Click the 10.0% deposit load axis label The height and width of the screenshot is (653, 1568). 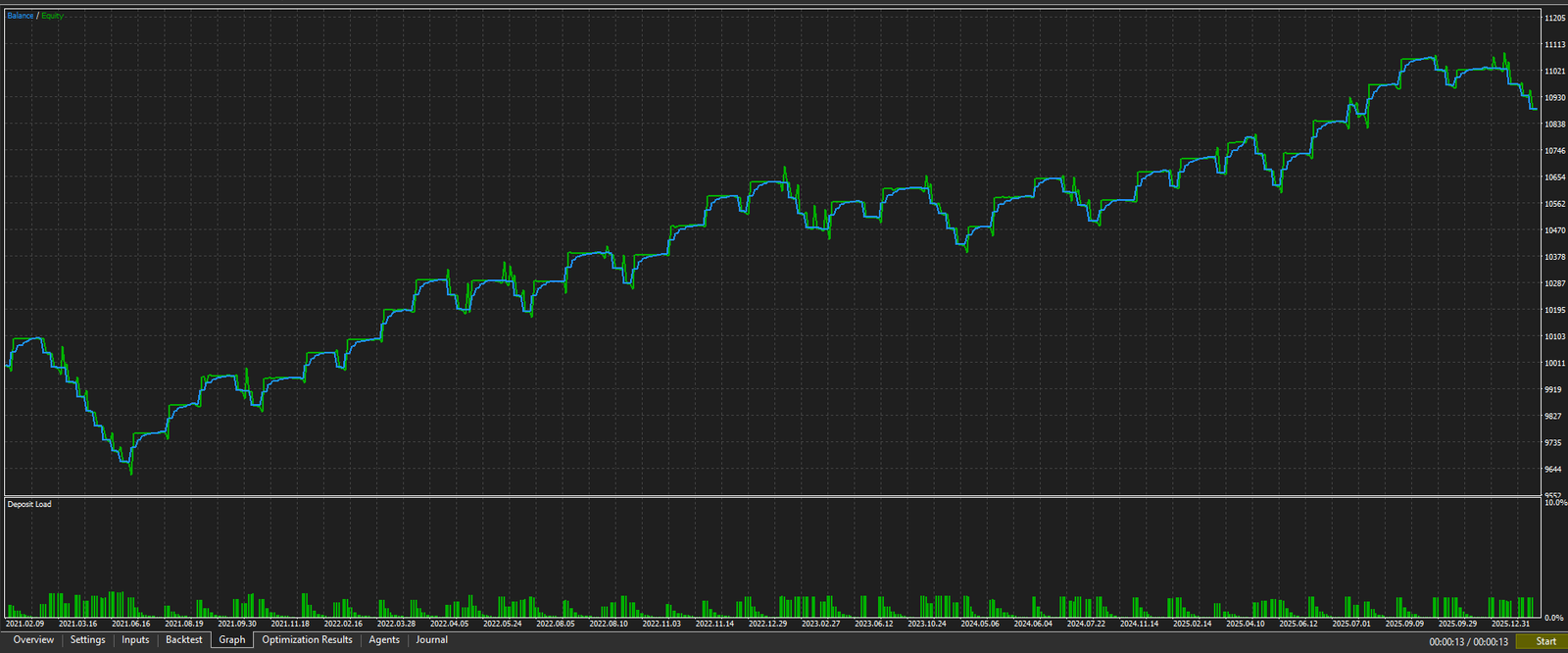pos(1555,502)
